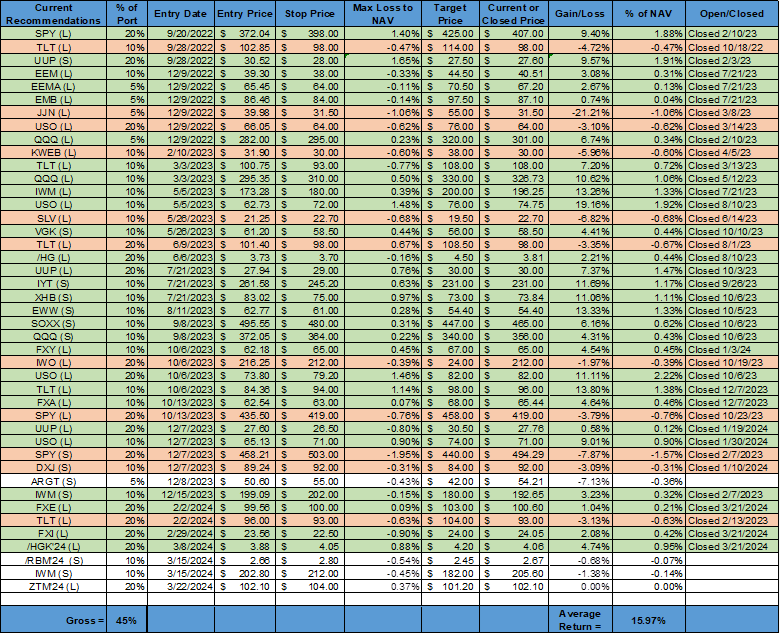Select the gain/loss value 19.16%
The height and width of the screenshot is (634, 780).
(580, 205)
